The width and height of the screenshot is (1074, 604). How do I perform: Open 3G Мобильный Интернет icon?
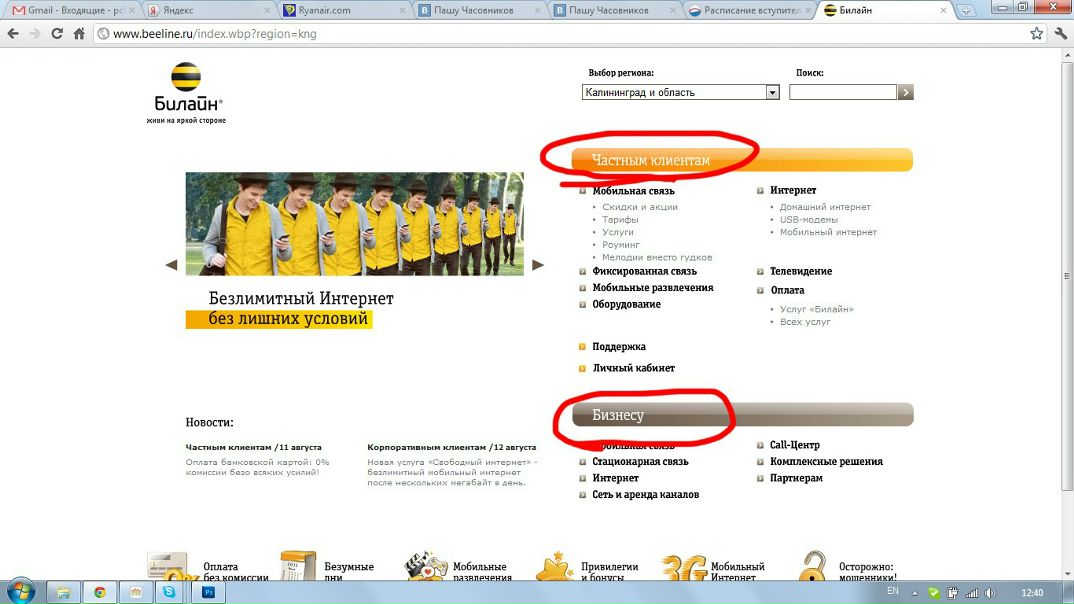(x=684, y=568)
